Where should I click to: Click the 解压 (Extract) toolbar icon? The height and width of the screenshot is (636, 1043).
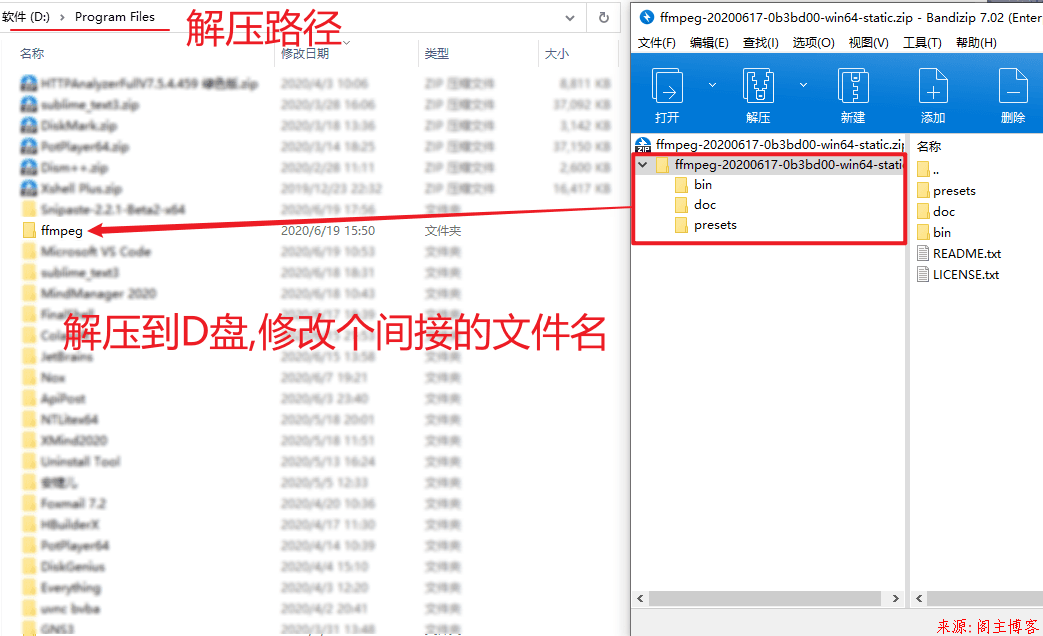tap(758, 86)
